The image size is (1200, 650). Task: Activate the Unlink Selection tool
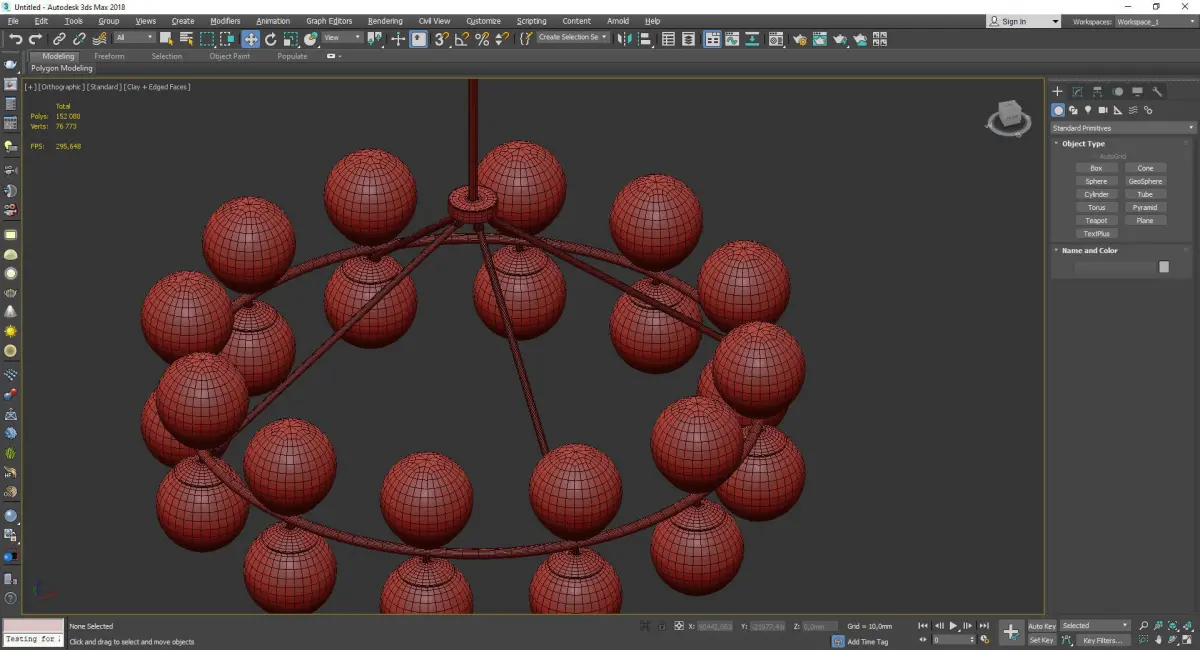tap(79, 39)
